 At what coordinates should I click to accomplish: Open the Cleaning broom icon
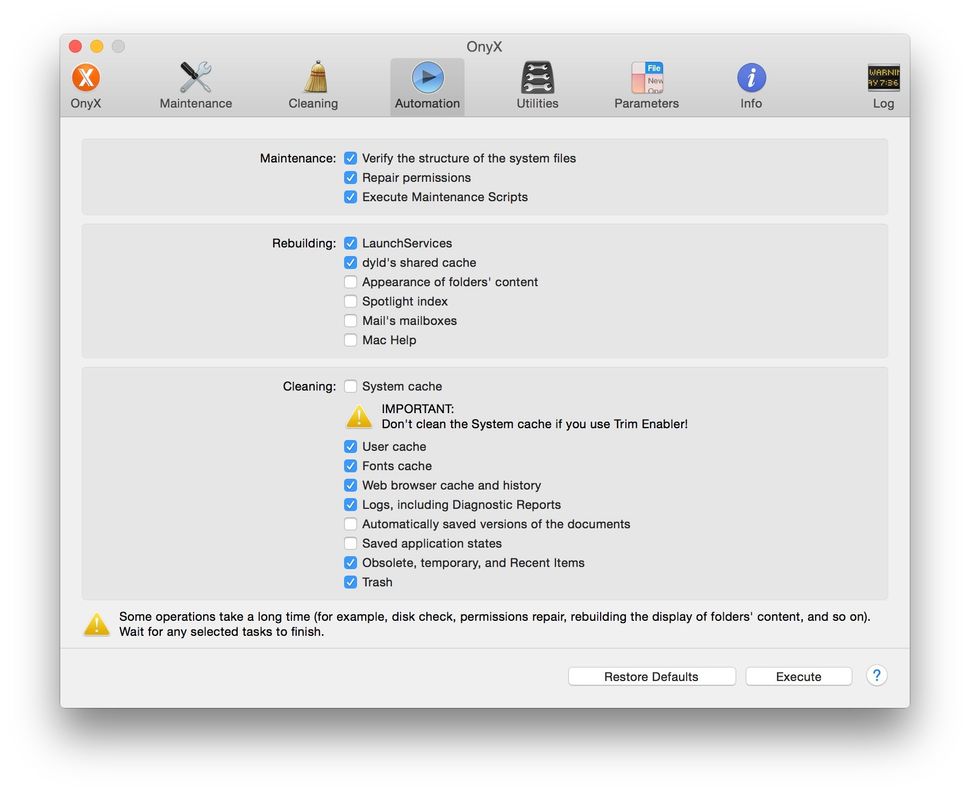(x=313, y=80)
